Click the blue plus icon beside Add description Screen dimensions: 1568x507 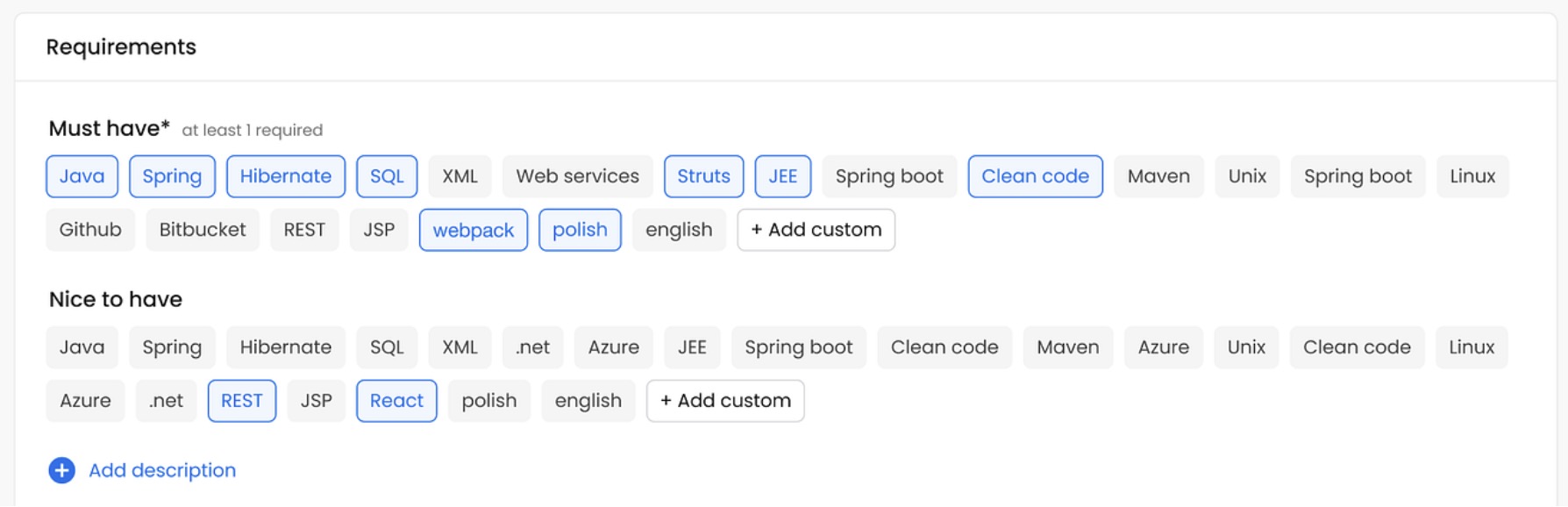tap(61, 471)
